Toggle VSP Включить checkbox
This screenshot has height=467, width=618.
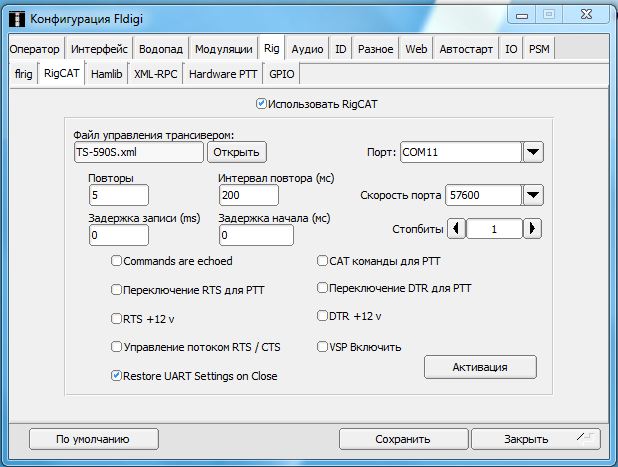tap(322, 347)
